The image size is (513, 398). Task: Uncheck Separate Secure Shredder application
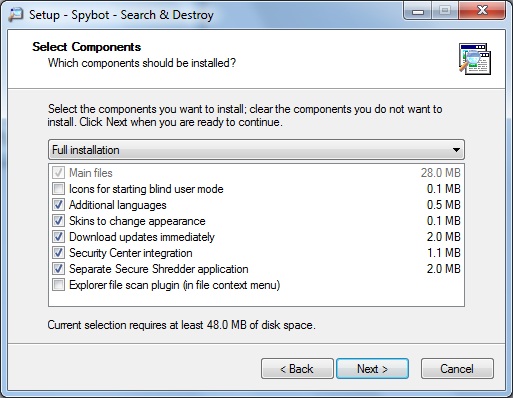(58, 269)
